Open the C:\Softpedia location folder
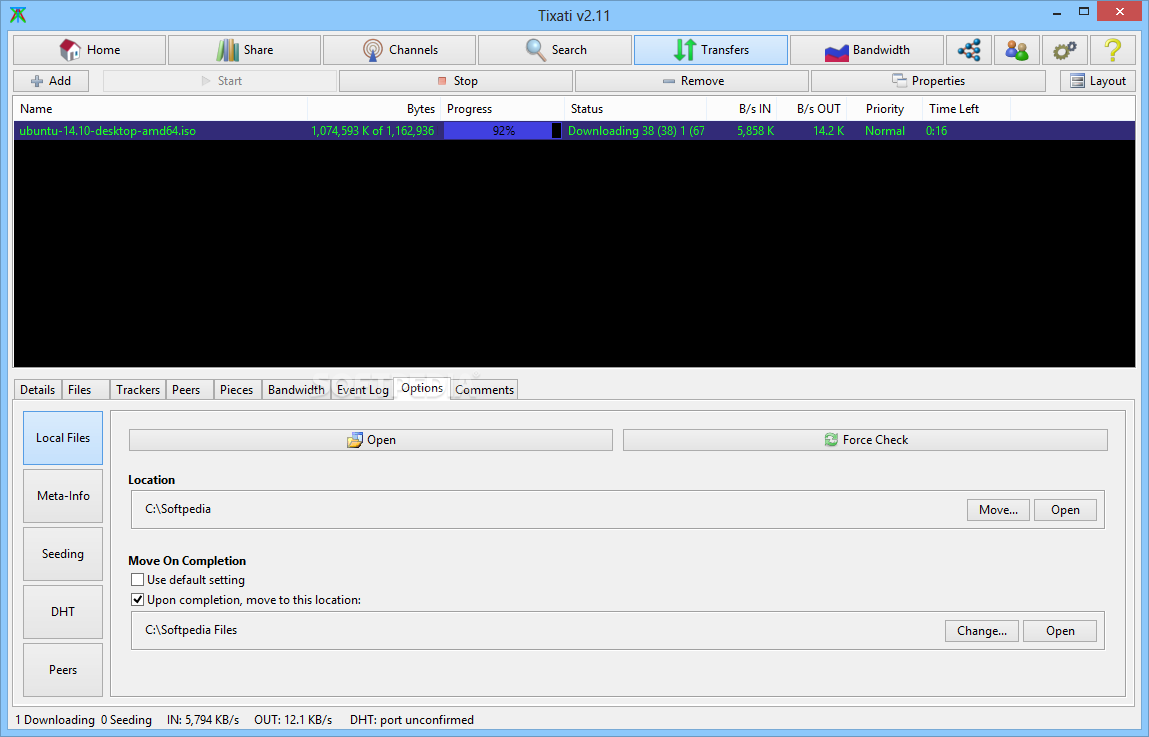Screen dimensions: 1149x737 pos(1065,510)
